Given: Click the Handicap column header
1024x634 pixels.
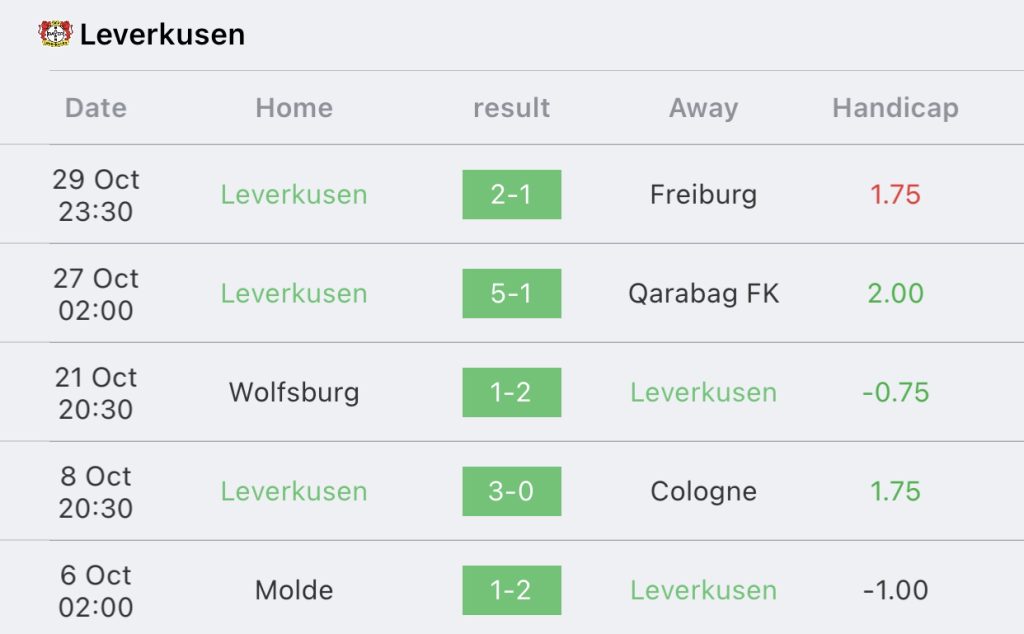Looking at the screenshot, I should point(895,108).
